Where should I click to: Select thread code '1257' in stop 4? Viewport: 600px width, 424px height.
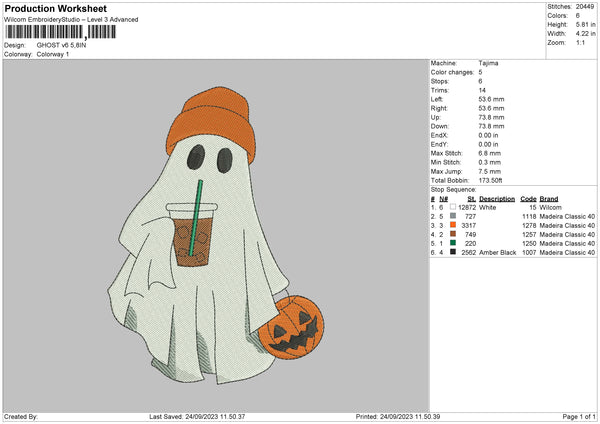coord(529,235)
